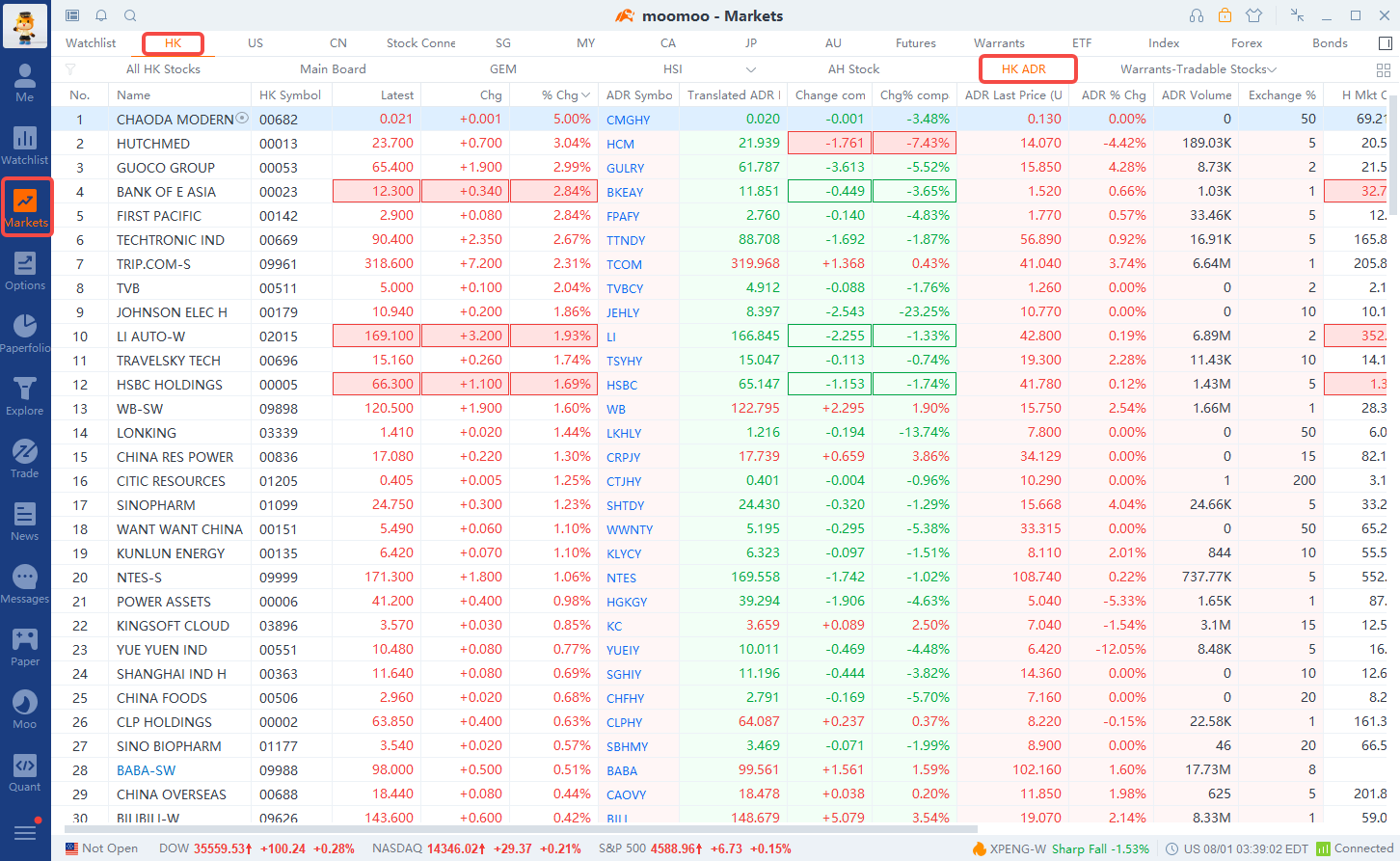Select All HK Stocks sub-tab
Image resolution: width=1400 pixels, height=861 pixels.
(x=163, y=69)
